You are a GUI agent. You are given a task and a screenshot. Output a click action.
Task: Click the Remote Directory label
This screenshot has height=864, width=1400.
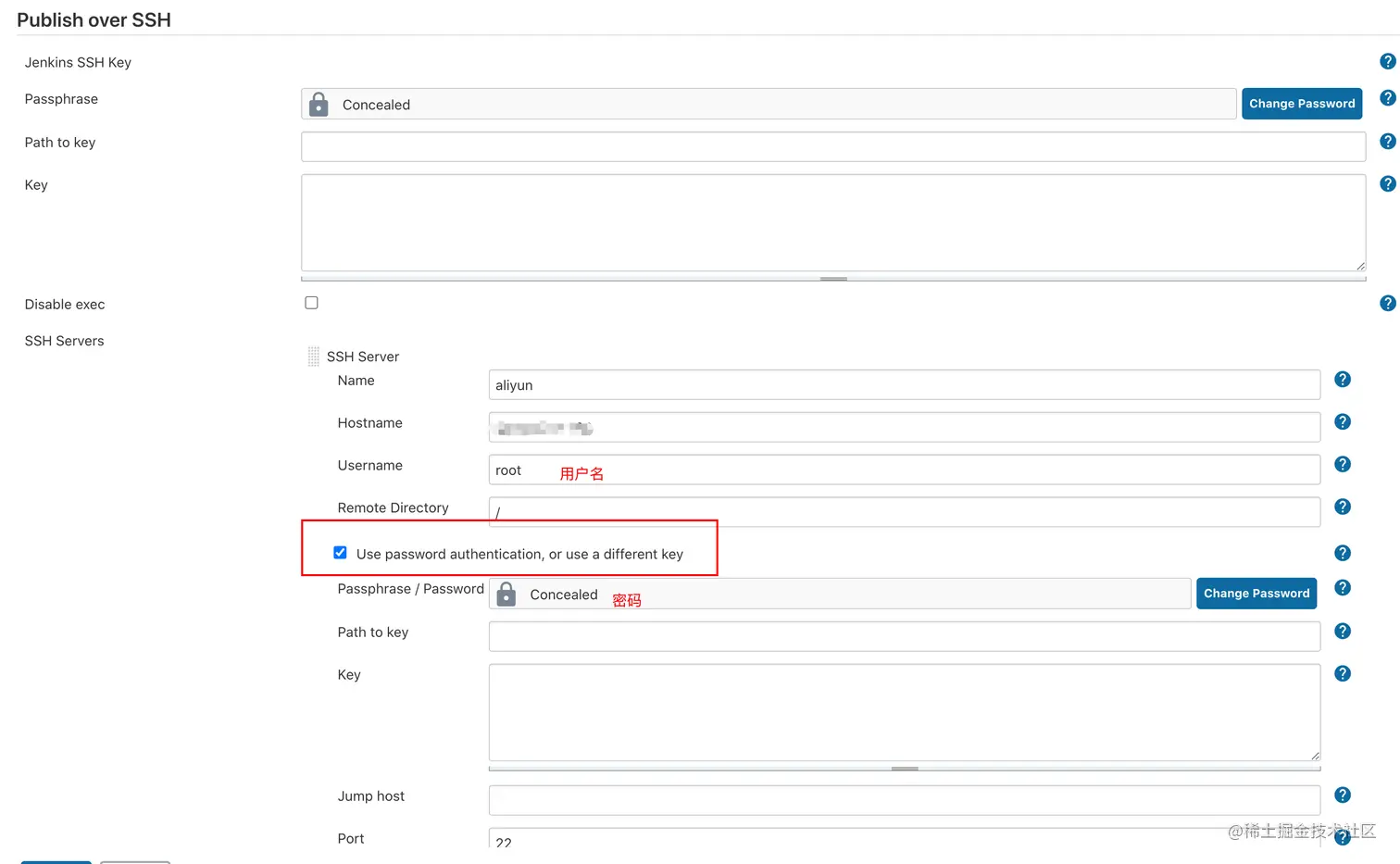click(x=393, y=507)
